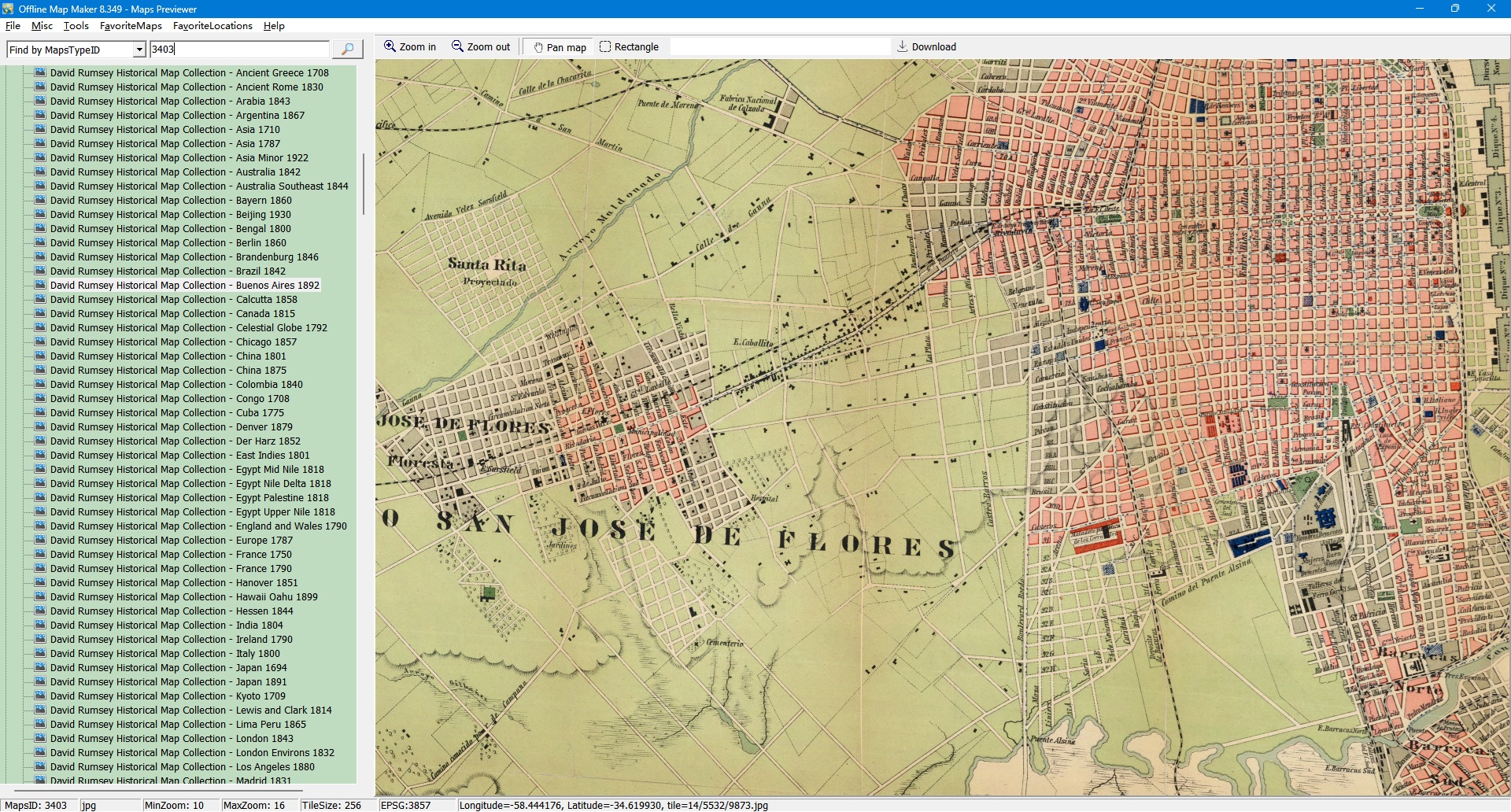This screenshot has height=812, width=1511.
Task: Click map icon beside Chicago 1857
Action: (x=40, y=342)
